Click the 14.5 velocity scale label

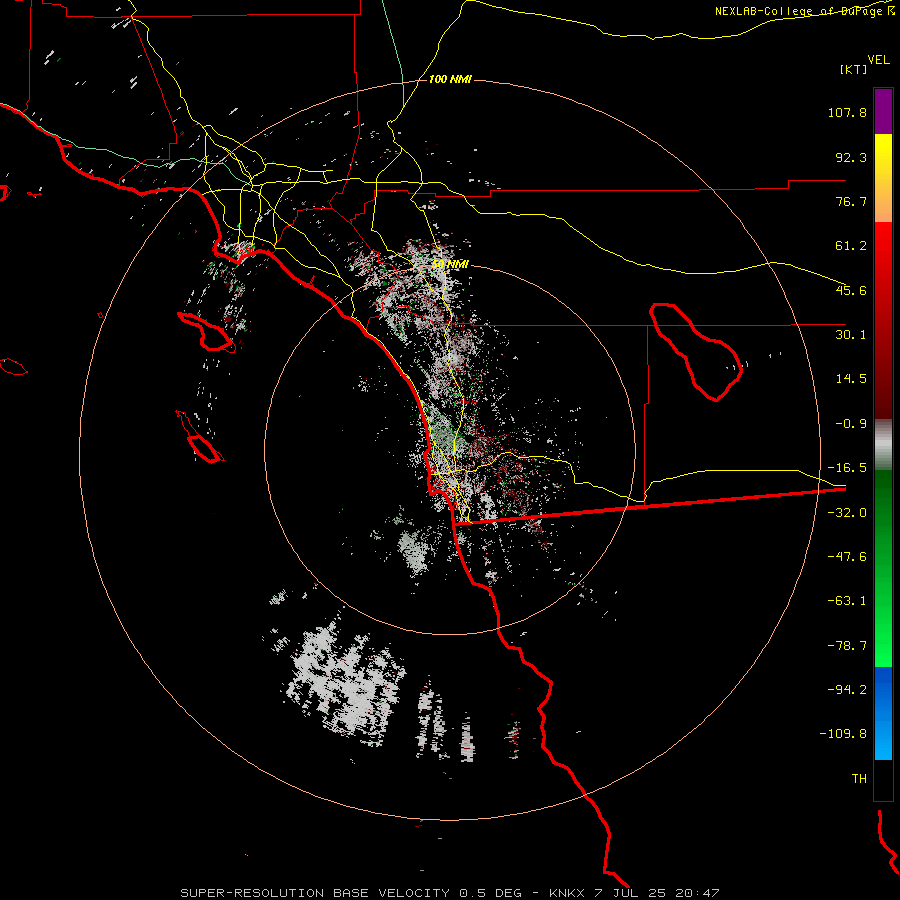(851, 379)
